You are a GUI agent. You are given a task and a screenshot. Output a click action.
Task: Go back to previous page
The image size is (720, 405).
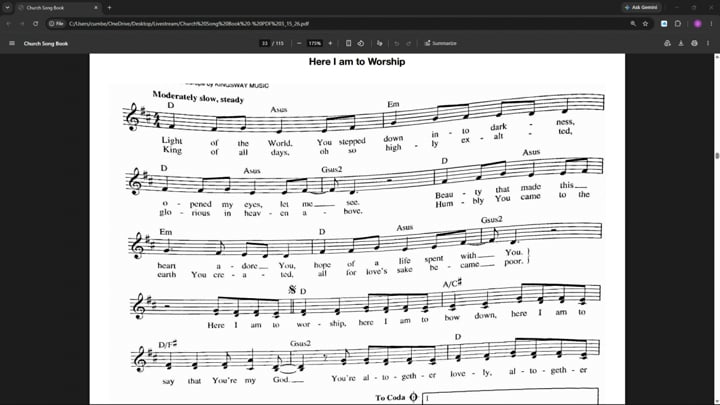(8, 23)
